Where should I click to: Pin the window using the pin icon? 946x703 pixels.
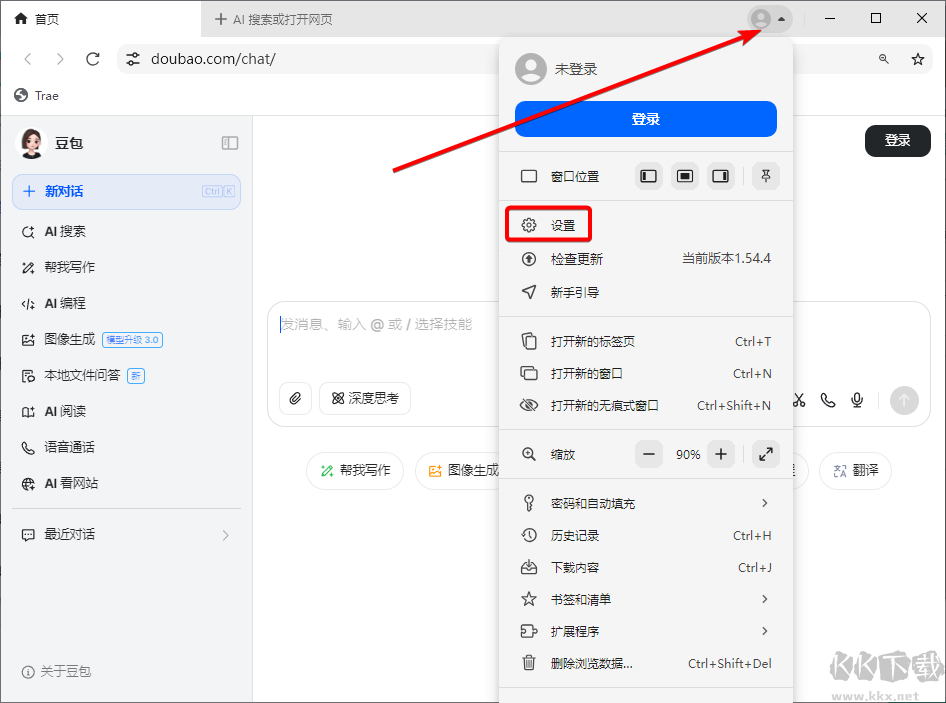(x=765, y=175)
